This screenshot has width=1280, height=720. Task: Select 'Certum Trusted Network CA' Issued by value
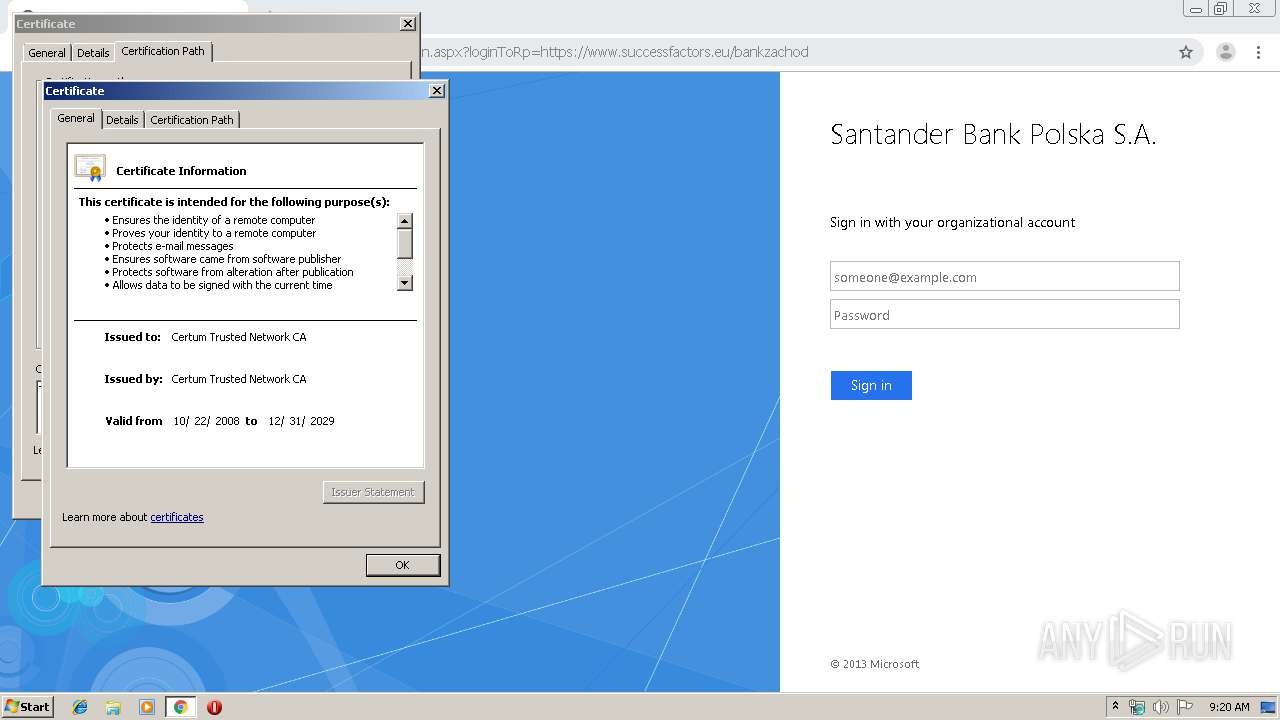pos(239,379)
